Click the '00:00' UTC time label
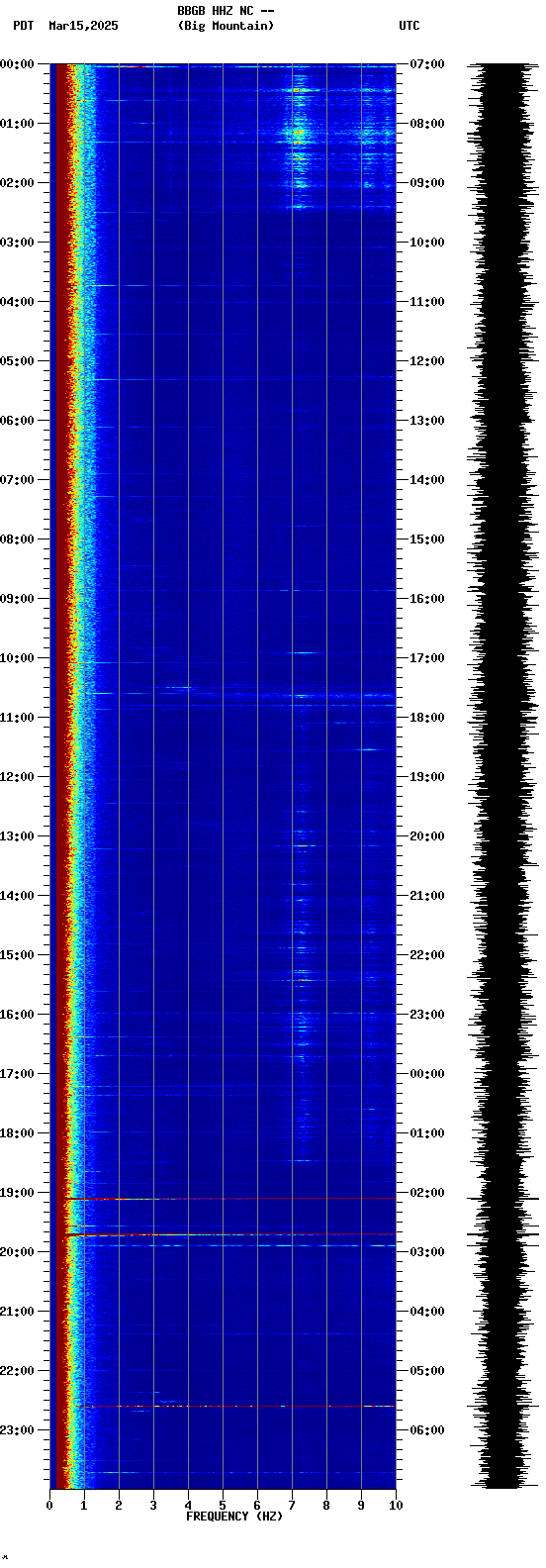The width and height of the screenshot is (546, 1568). click(x=427, y=1074)
